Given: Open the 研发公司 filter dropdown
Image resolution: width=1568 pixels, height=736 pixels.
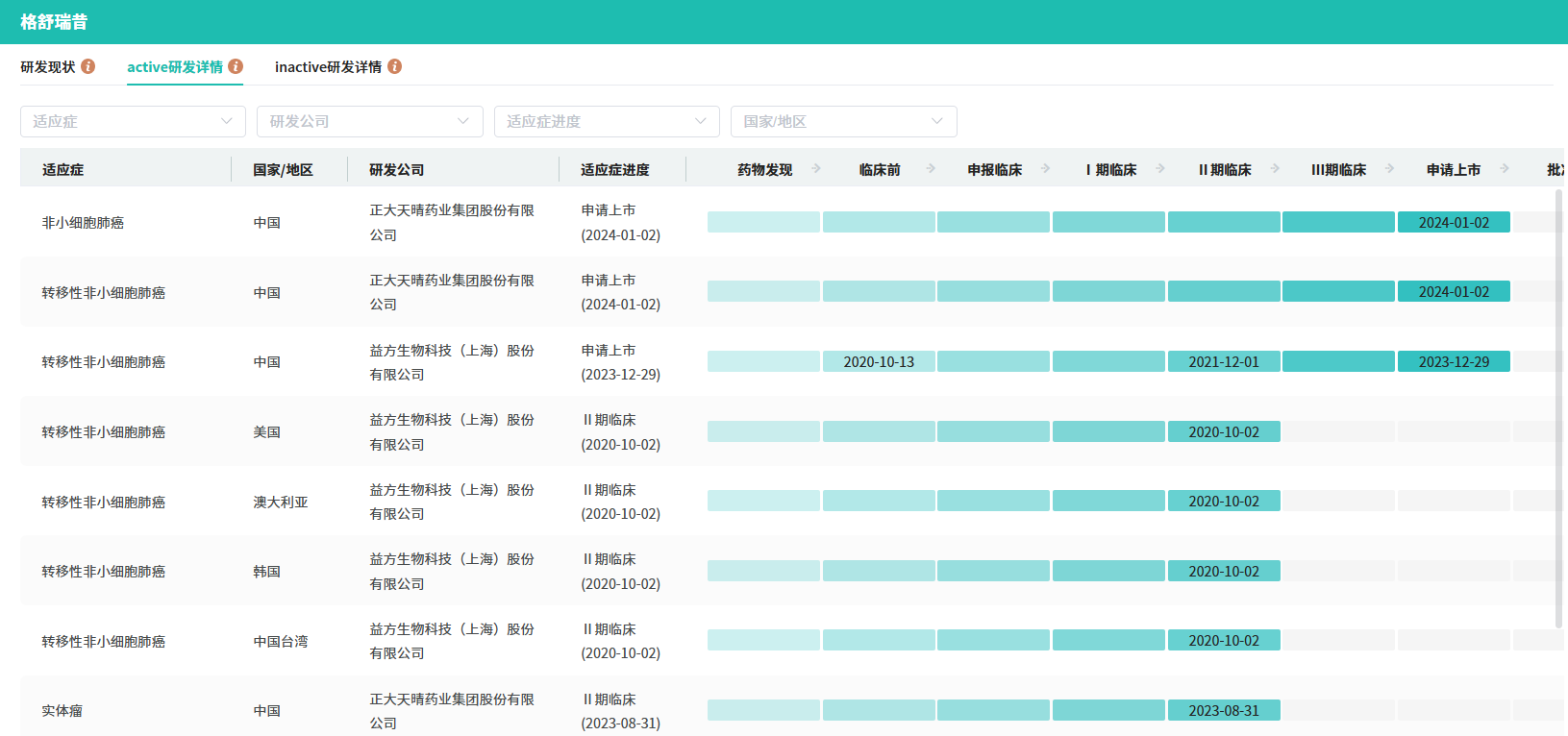Looking at the screenshot, I should [369, 122].
